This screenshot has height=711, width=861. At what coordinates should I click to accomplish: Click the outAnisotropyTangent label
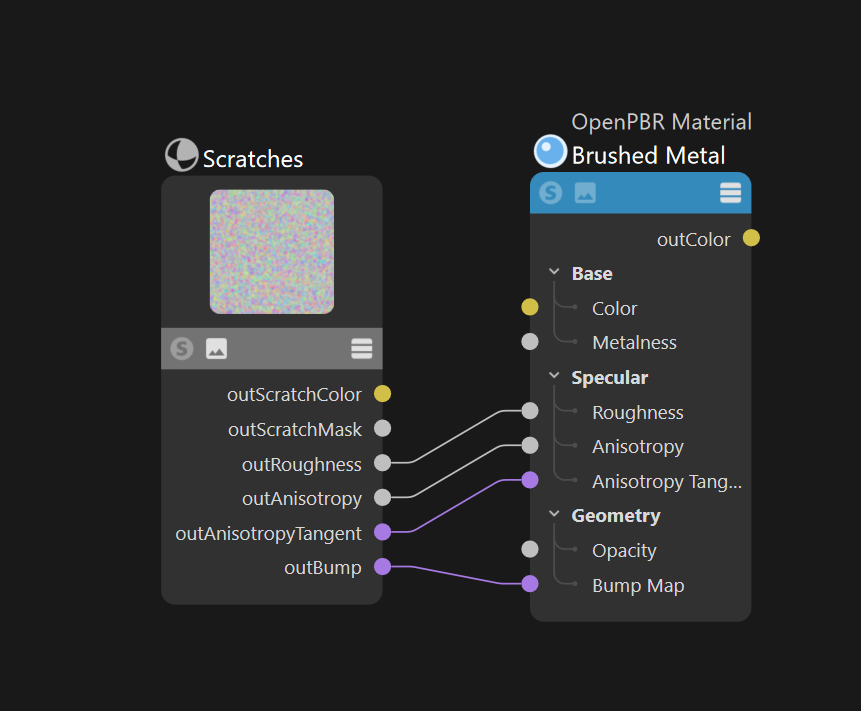pos(268,534)
